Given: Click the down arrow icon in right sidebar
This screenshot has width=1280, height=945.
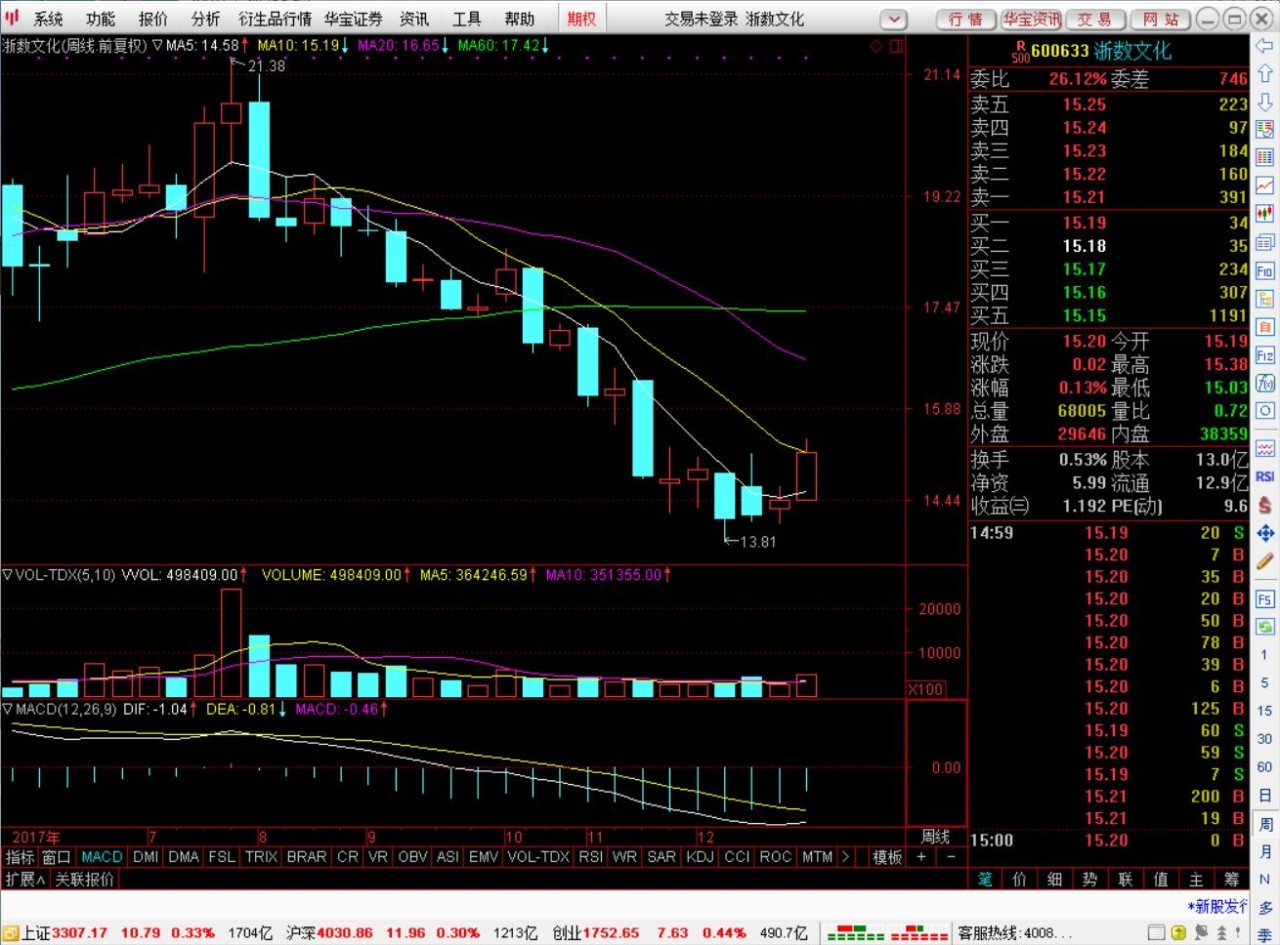Looking at the screenshot, I should pyautogui.click(x=1265, y=102).
